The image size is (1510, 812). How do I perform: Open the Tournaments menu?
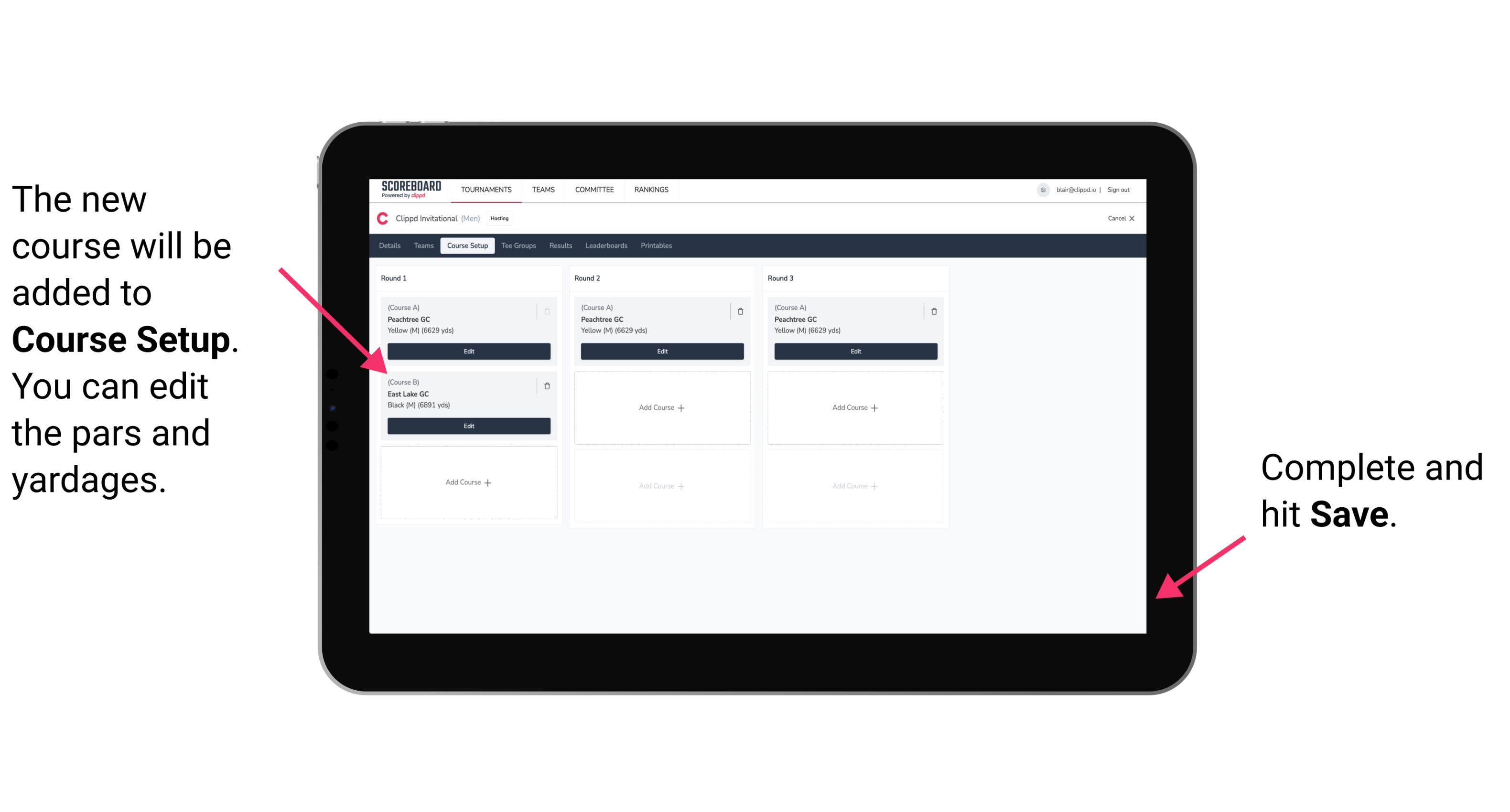tap(487, 189)
